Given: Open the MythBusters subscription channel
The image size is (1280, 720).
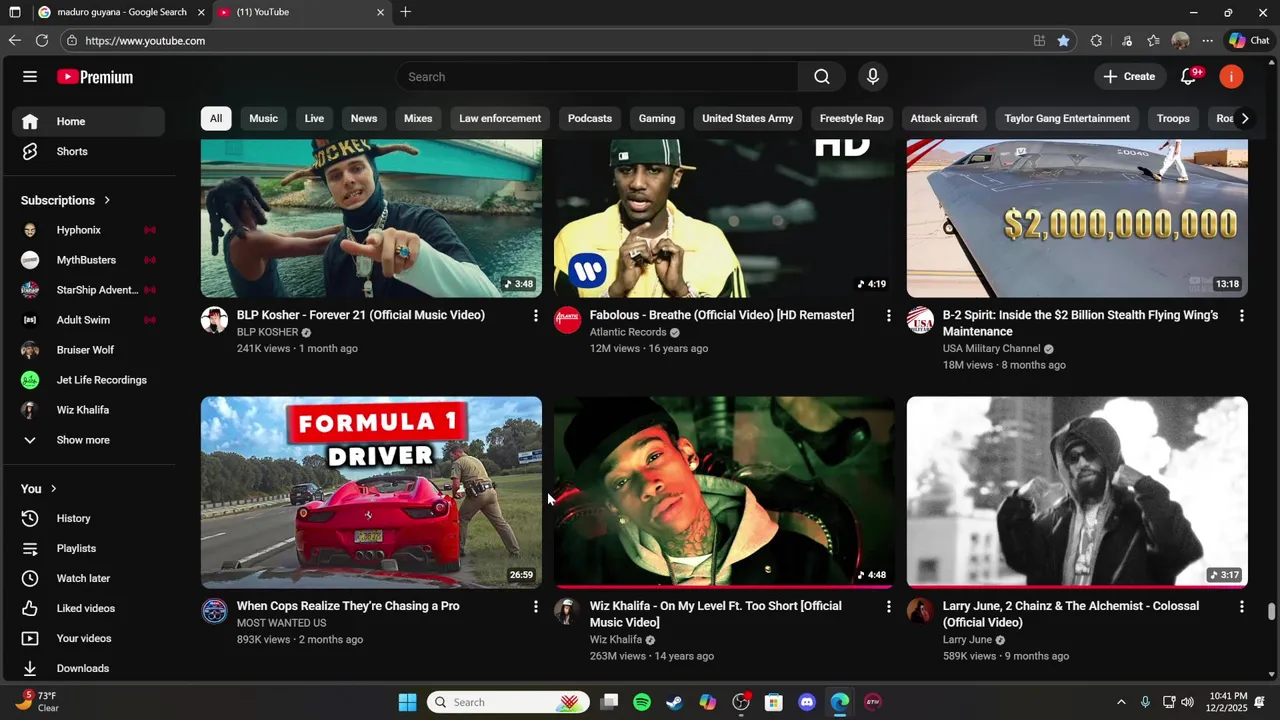Looking at the screenshot, I should pos(88,260).
